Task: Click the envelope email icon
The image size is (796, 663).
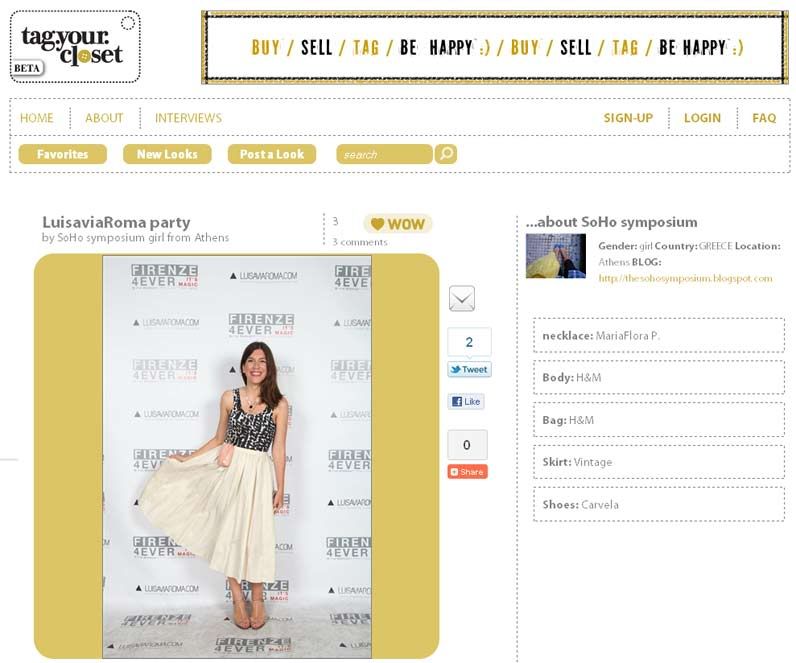Action: (462, 299)
